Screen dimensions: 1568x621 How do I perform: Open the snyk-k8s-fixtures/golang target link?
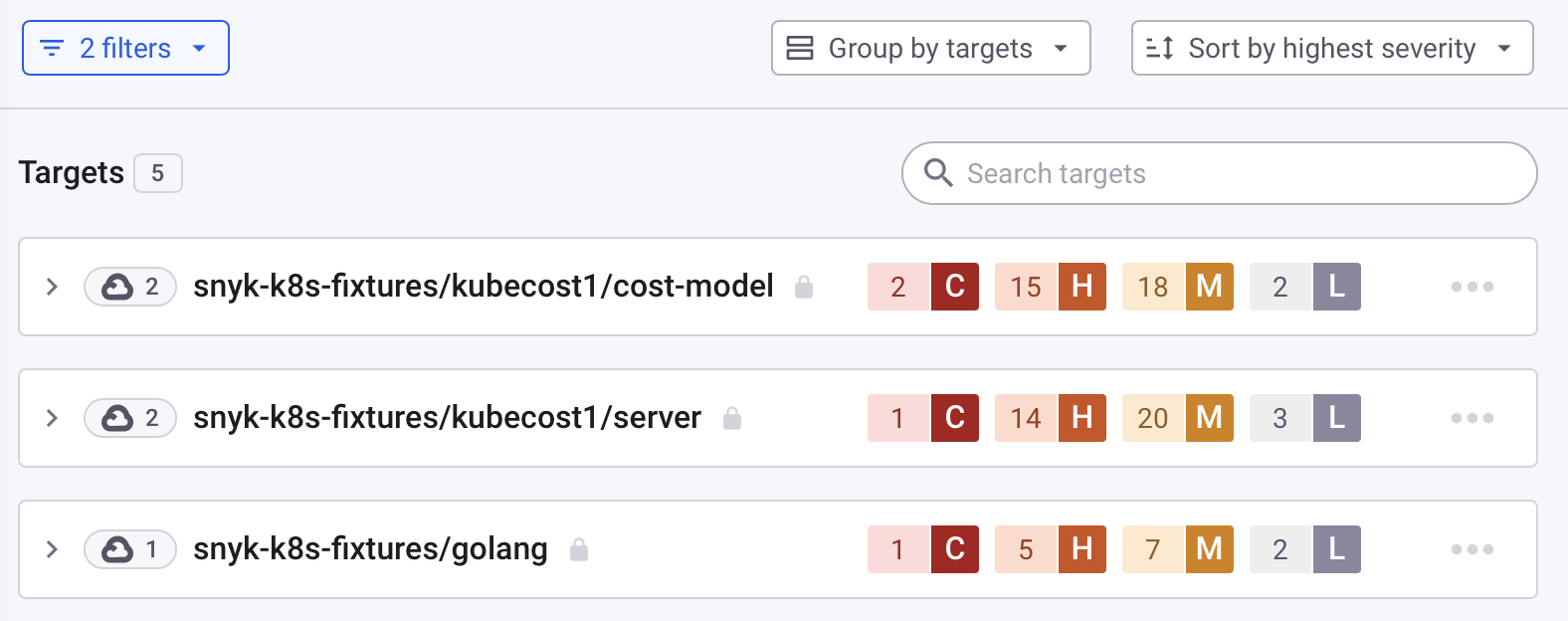pyautogui.click(x=370, y=549)
